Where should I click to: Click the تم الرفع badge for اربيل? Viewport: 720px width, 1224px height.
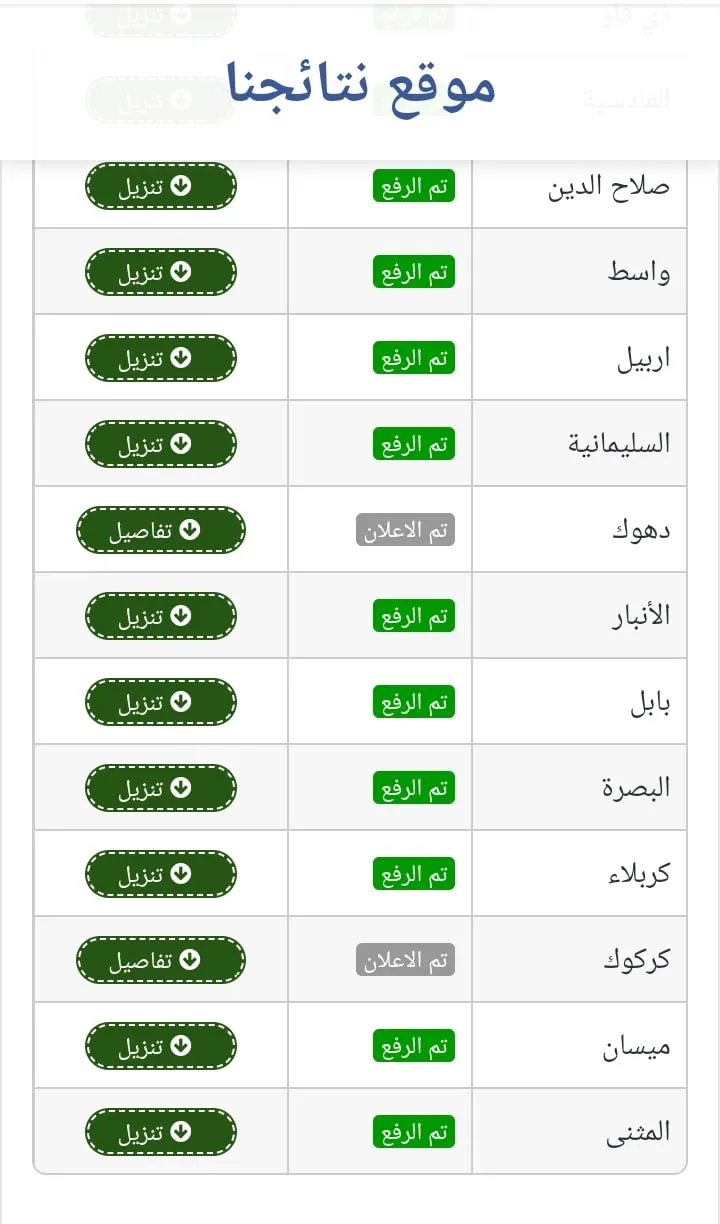(x=414, y=358)
